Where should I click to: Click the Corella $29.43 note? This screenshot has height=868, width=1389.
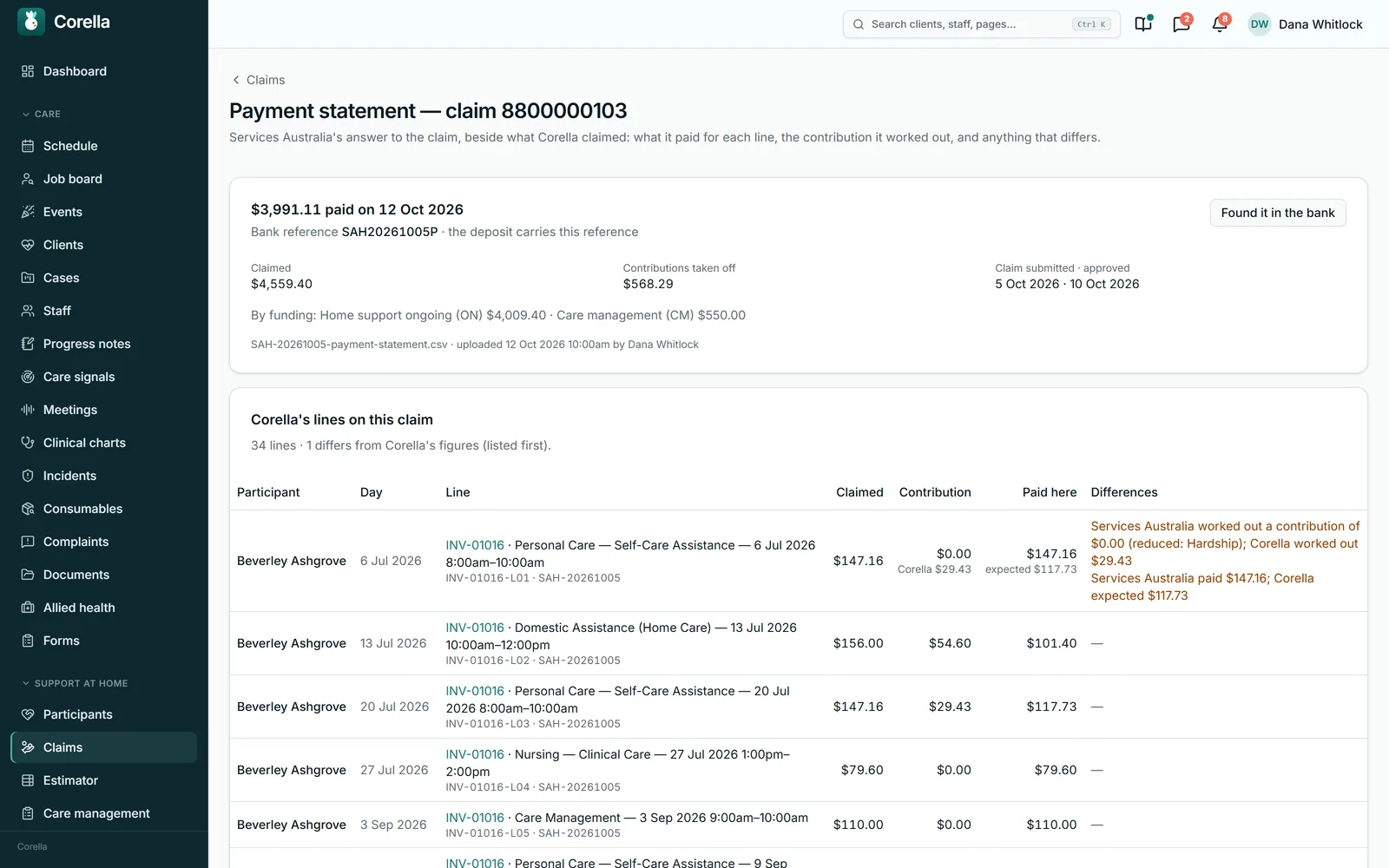tap(934, 569)
